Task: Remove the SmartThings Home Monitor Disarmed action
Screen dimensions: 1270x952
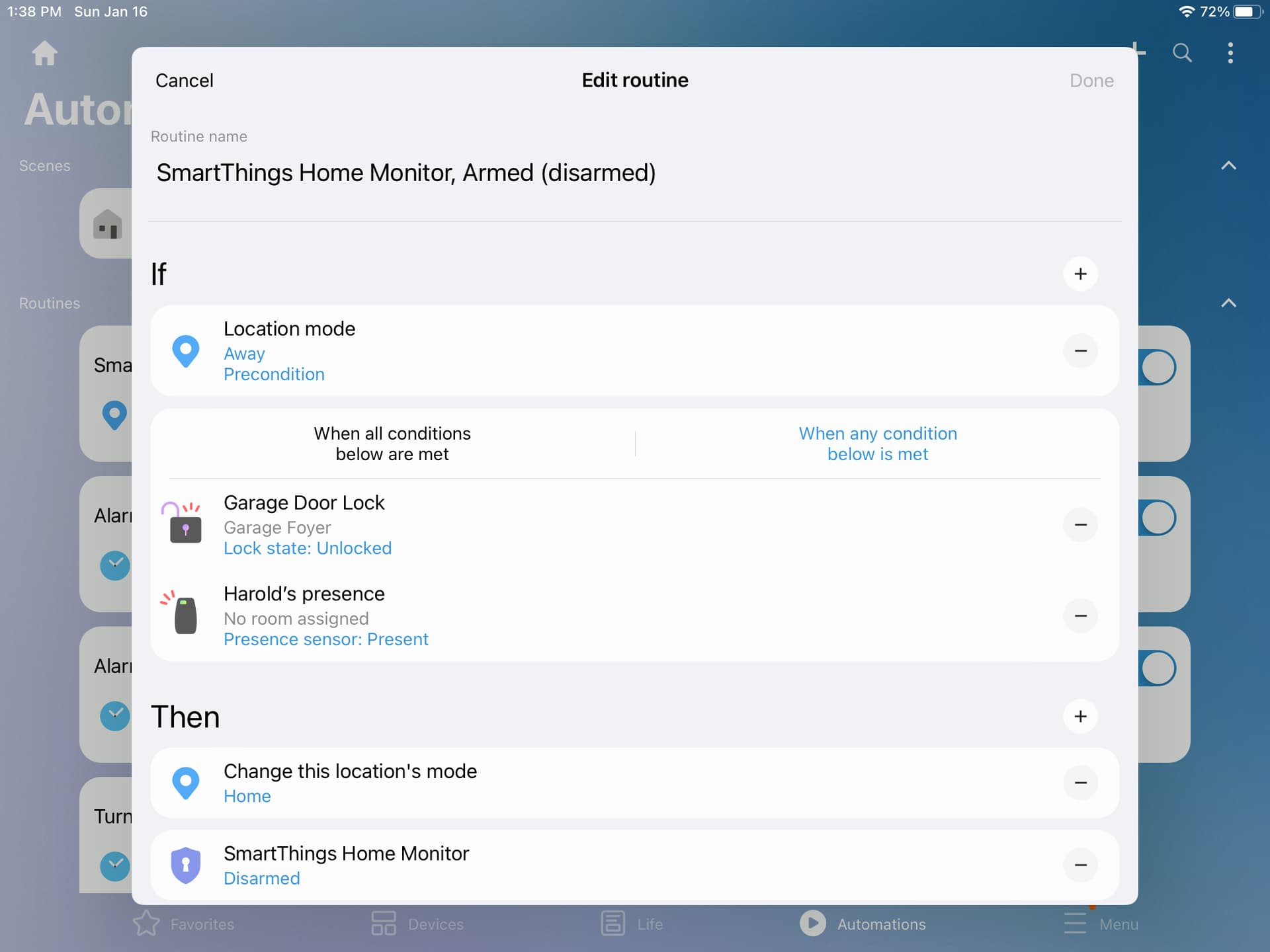Action: pyautogui.click(x=1080, y=865)
